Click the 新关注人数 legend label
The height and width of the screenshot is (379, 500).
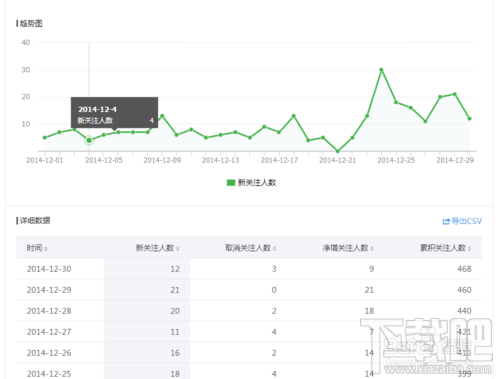[257, 183]
